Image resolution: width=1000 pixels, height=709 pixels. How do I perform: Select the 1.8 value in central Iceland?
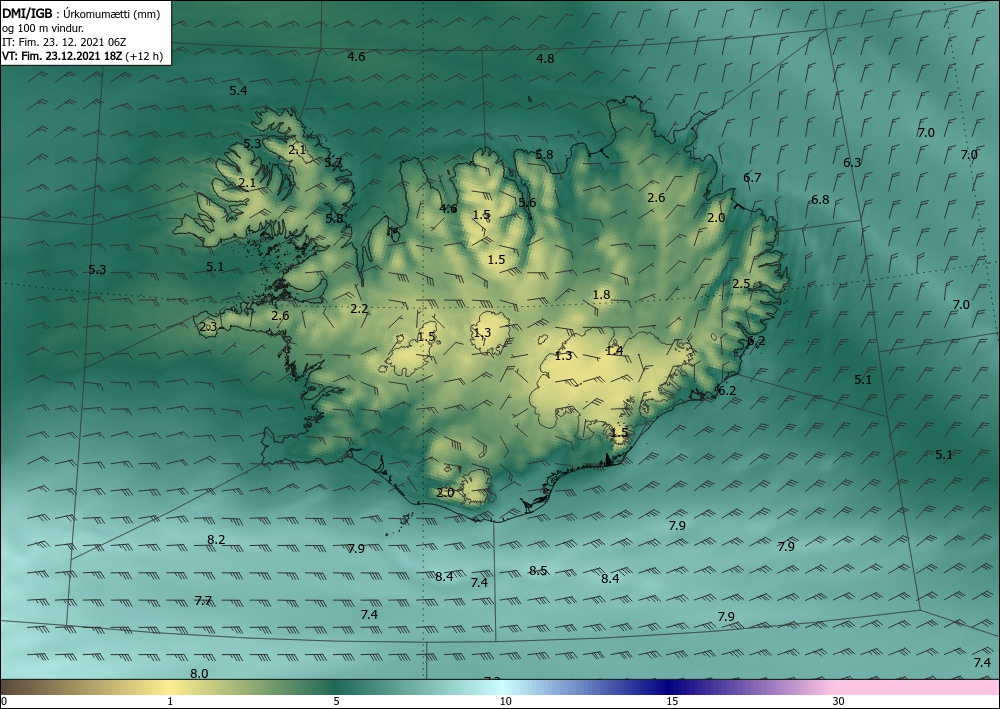[x=601, y=295]
